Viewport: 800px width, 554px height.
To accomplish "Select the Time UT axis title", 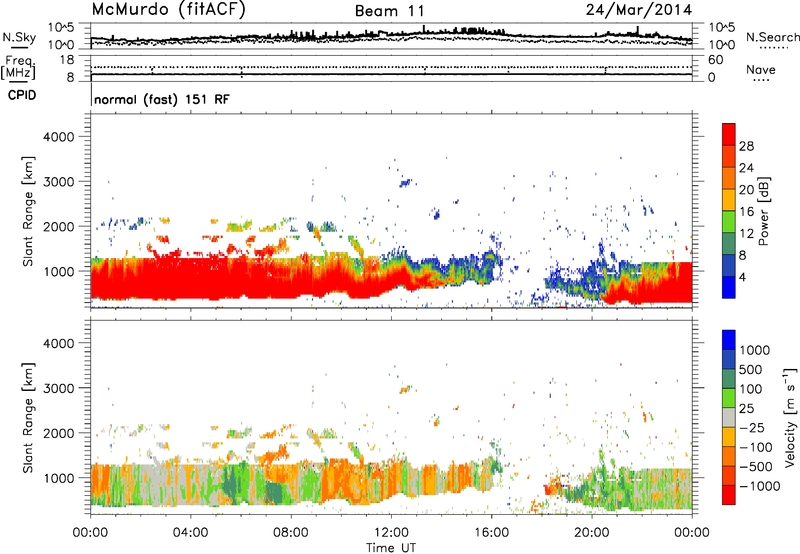I will point(391,548).
